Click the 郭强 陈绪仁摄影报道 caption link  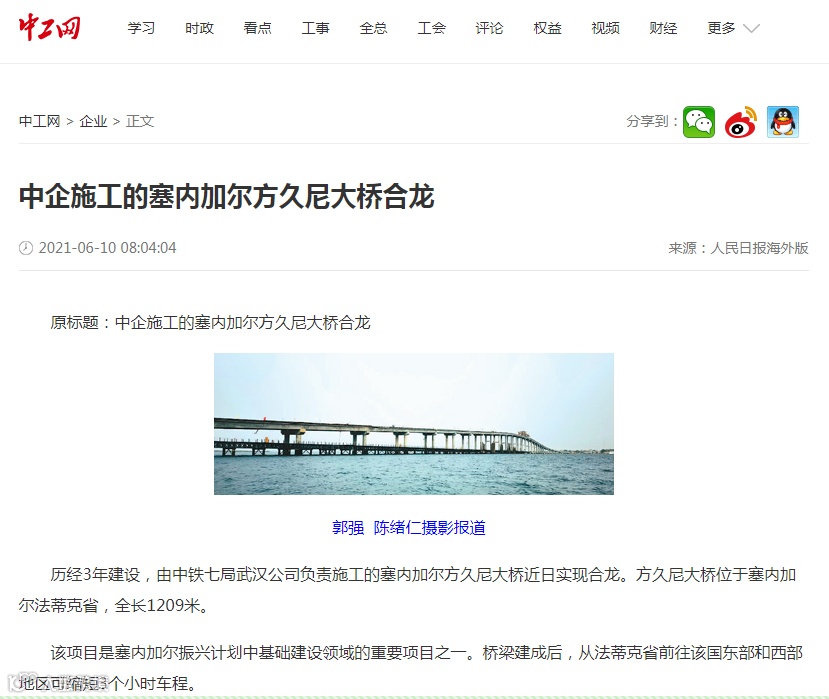point(409,527)
